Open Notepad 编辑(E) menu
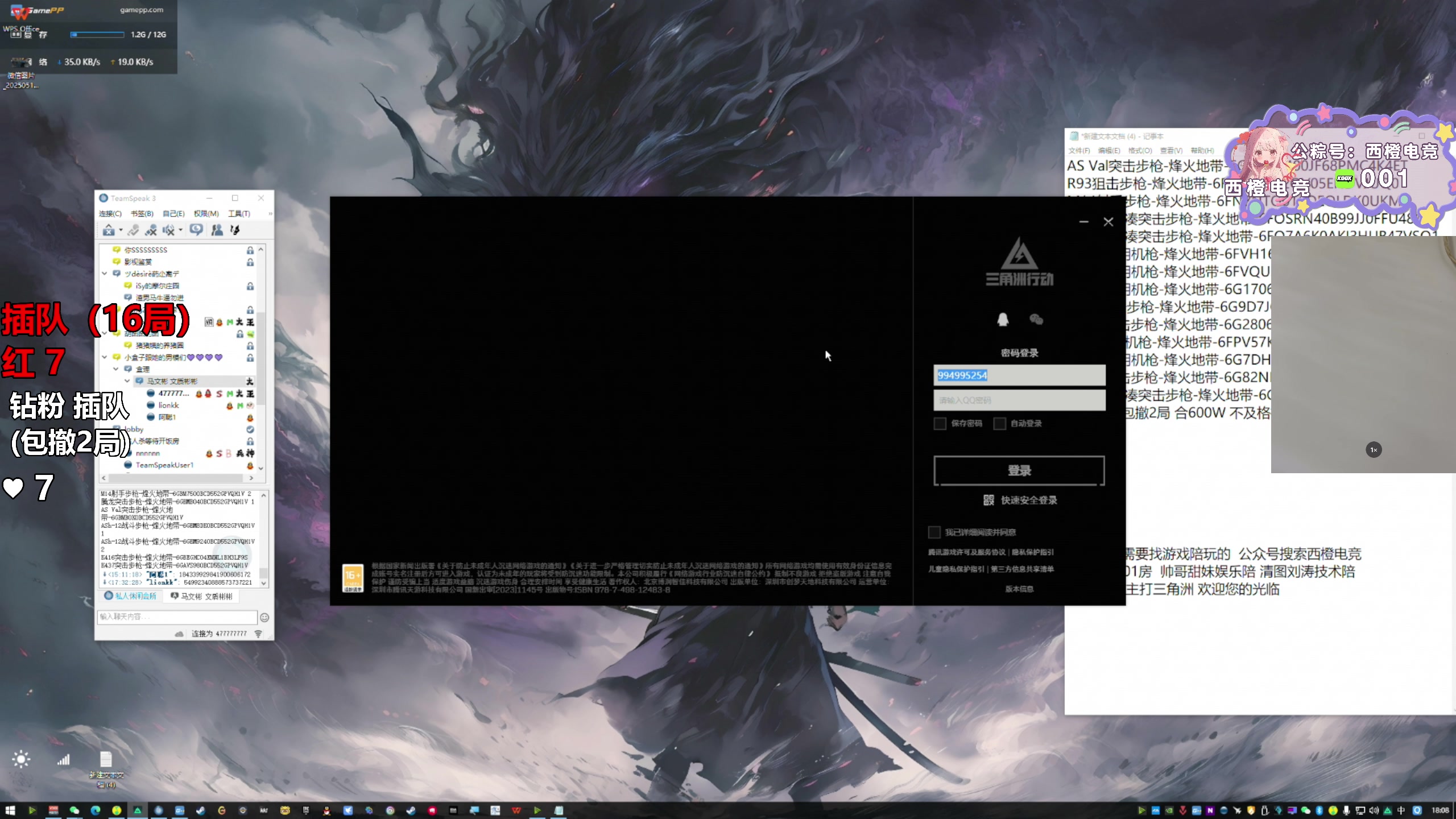The width and height of the screenshot is (1456, 819). click(1109, 151)
